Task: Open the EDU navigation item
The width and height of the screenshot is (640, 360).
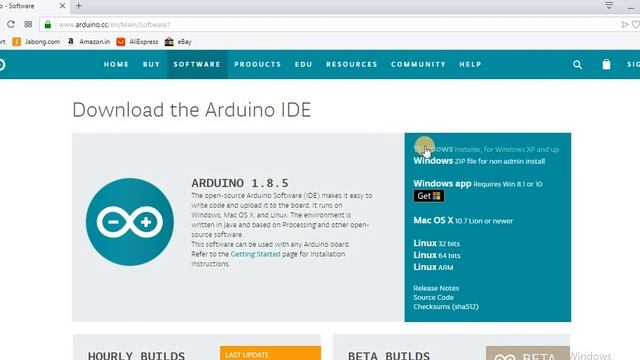Action: coord(304,64)
